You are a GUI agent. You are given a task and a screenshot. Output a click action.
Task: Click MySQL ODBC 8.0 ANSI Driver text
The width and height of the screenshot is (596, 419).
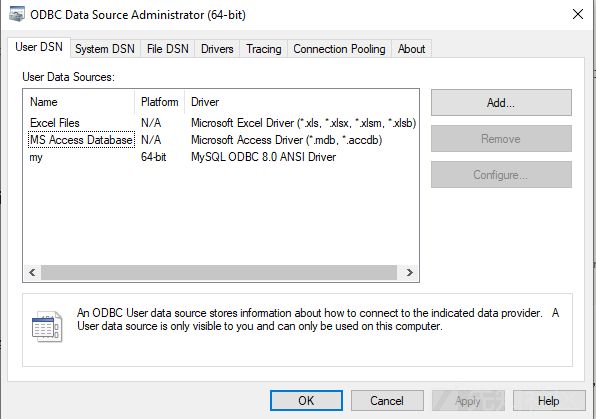tap(263, 157)
